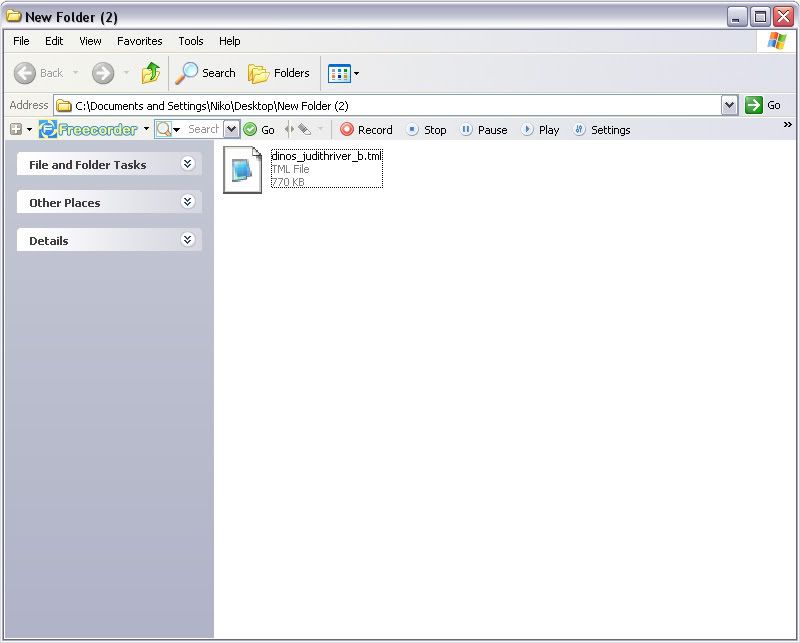Click the New Folder (2) title bar folder icon
The height and width of the screenshot is (643, 800).
(x=13, y=16)
